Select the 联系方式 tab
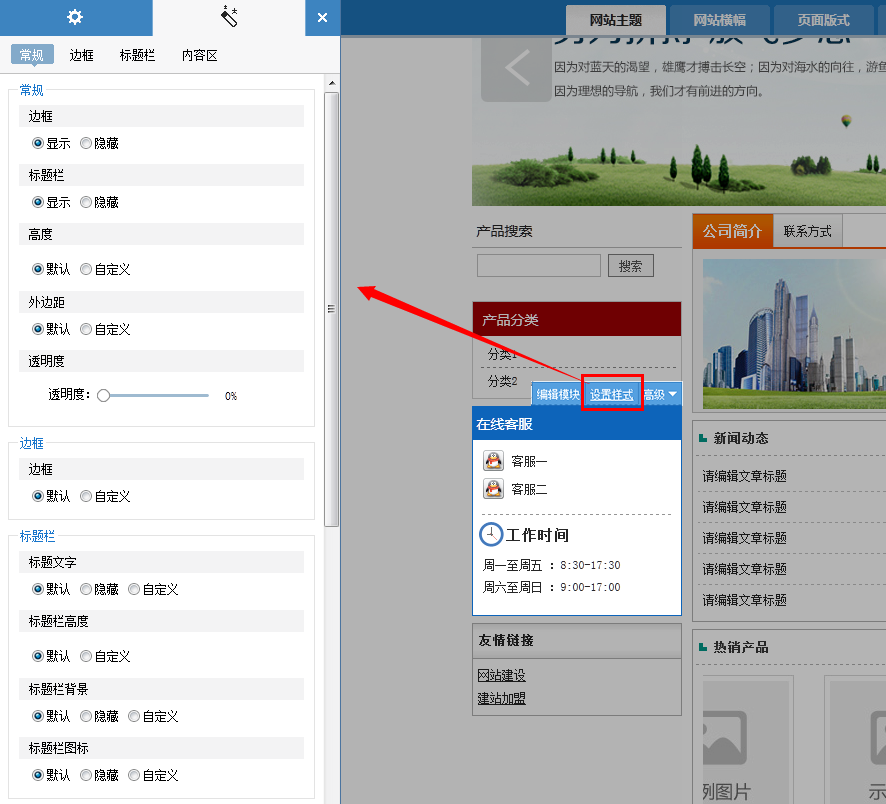 807,231
